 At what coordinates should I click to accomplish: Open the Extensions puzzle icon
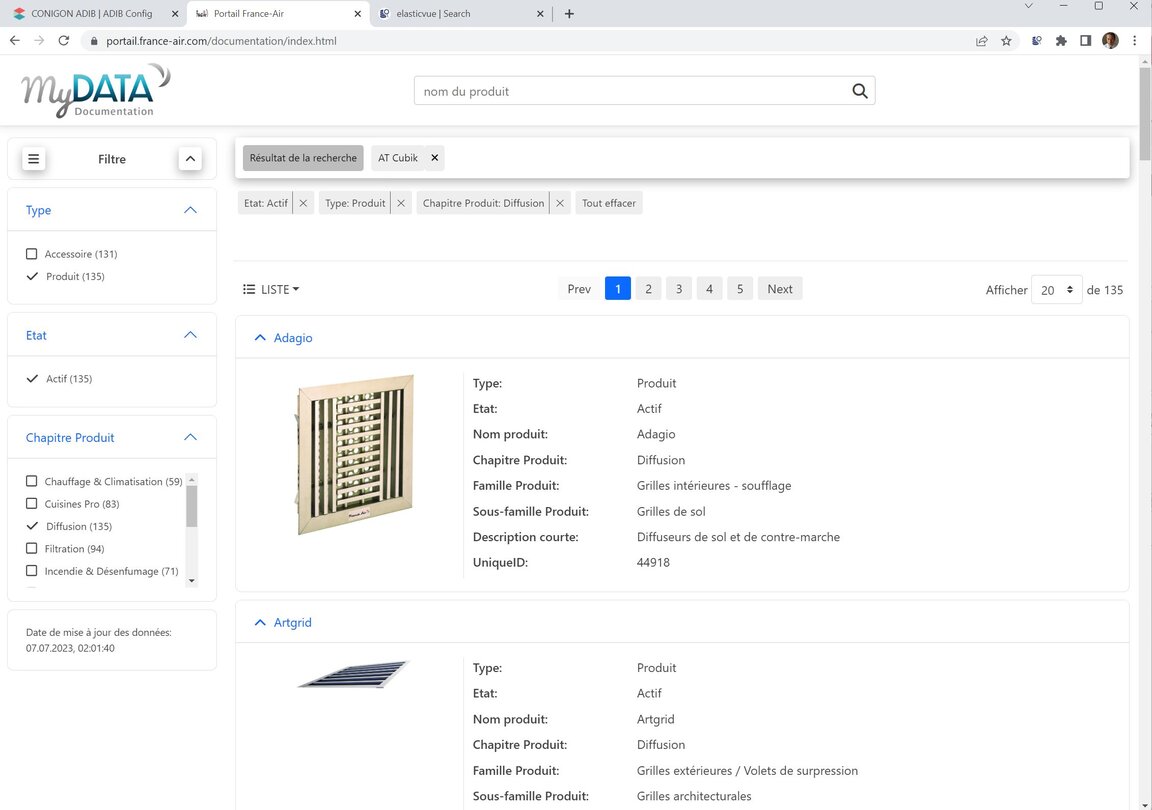coord(1061,41)
